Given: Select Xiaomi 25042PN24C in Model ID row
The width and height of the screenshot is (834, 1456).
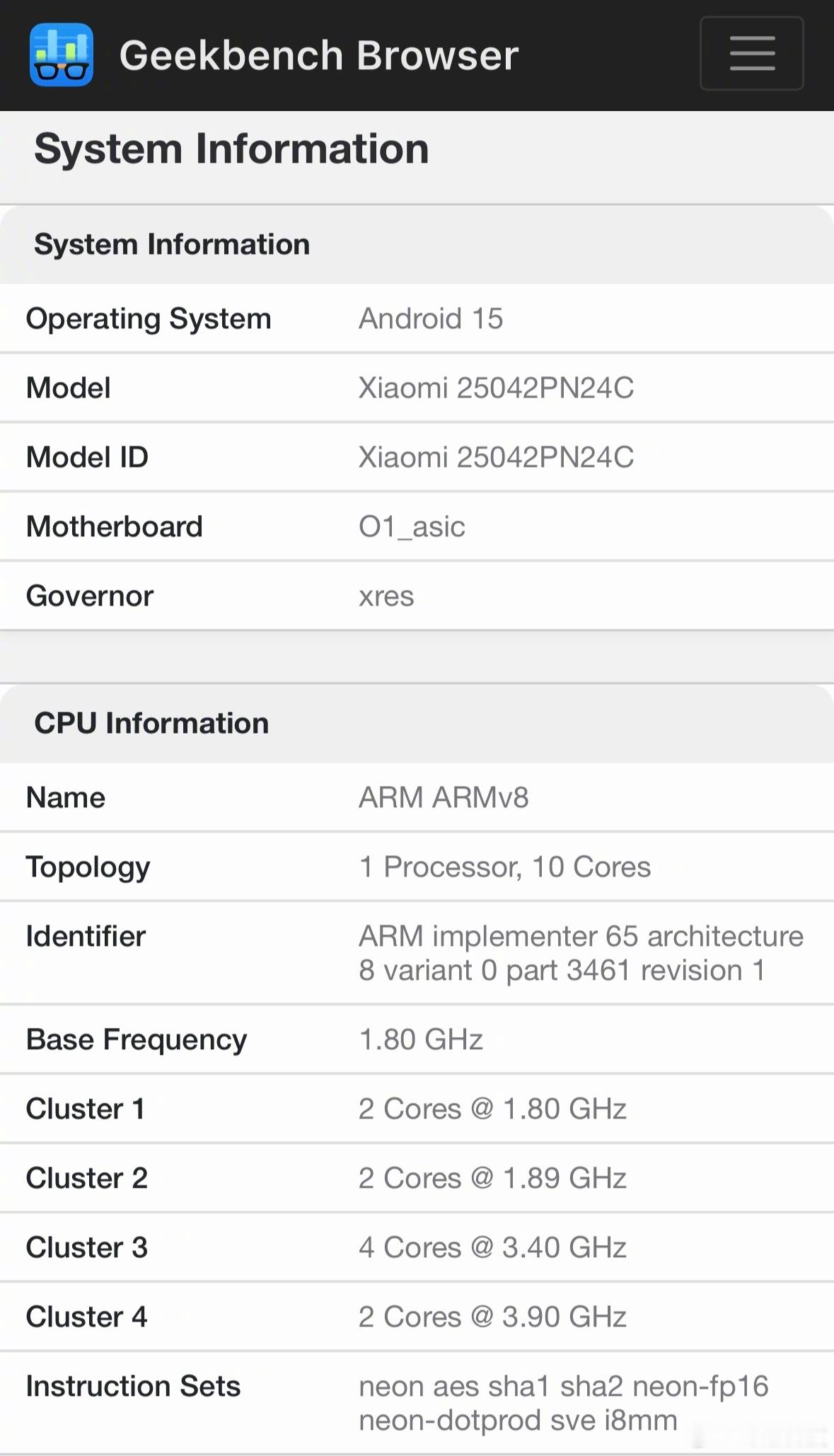Looking at the screenshot, I should (x=496, y=457).
